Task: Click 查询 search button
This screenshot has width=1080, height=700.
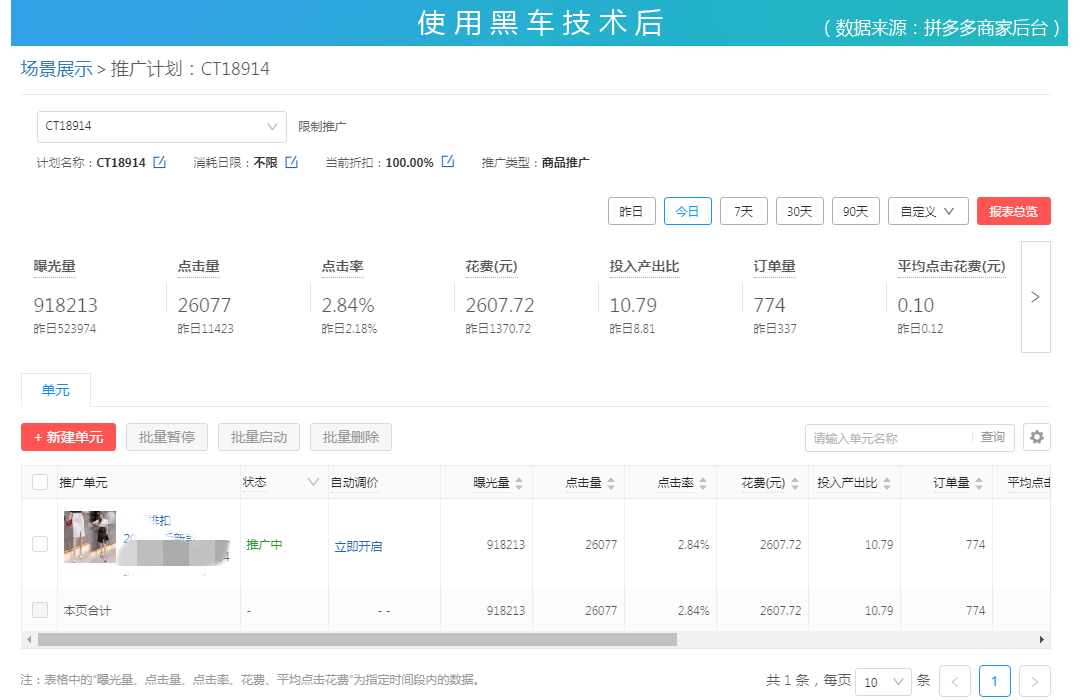Action: [993, 437]
